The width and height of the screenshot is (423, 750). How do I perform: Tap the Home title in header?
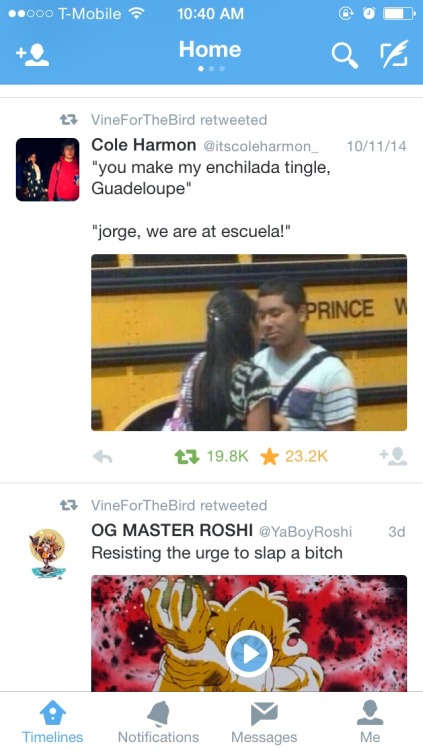coord(210,49)
